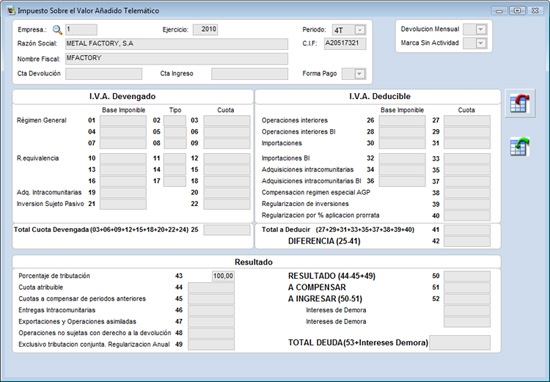Click box 34 Adquisiciones intracomunitarias base

[402, 170]
